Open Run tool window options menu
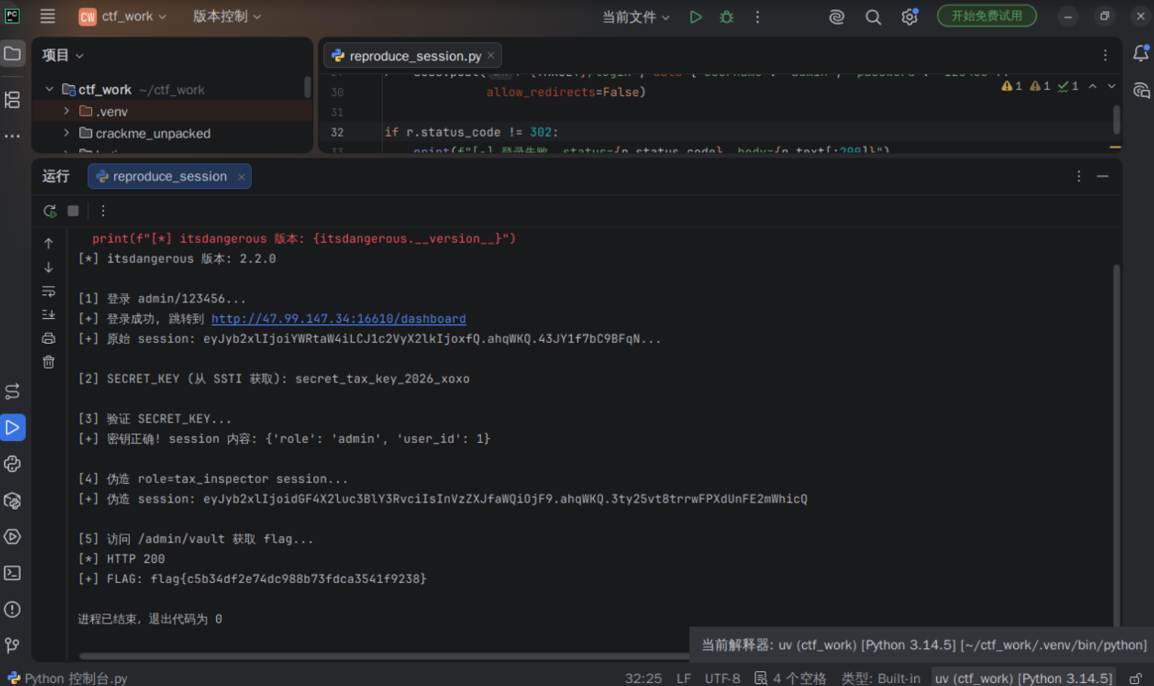The height and width of the screenshot is (686, 1154). click(x=1078, y=177)
